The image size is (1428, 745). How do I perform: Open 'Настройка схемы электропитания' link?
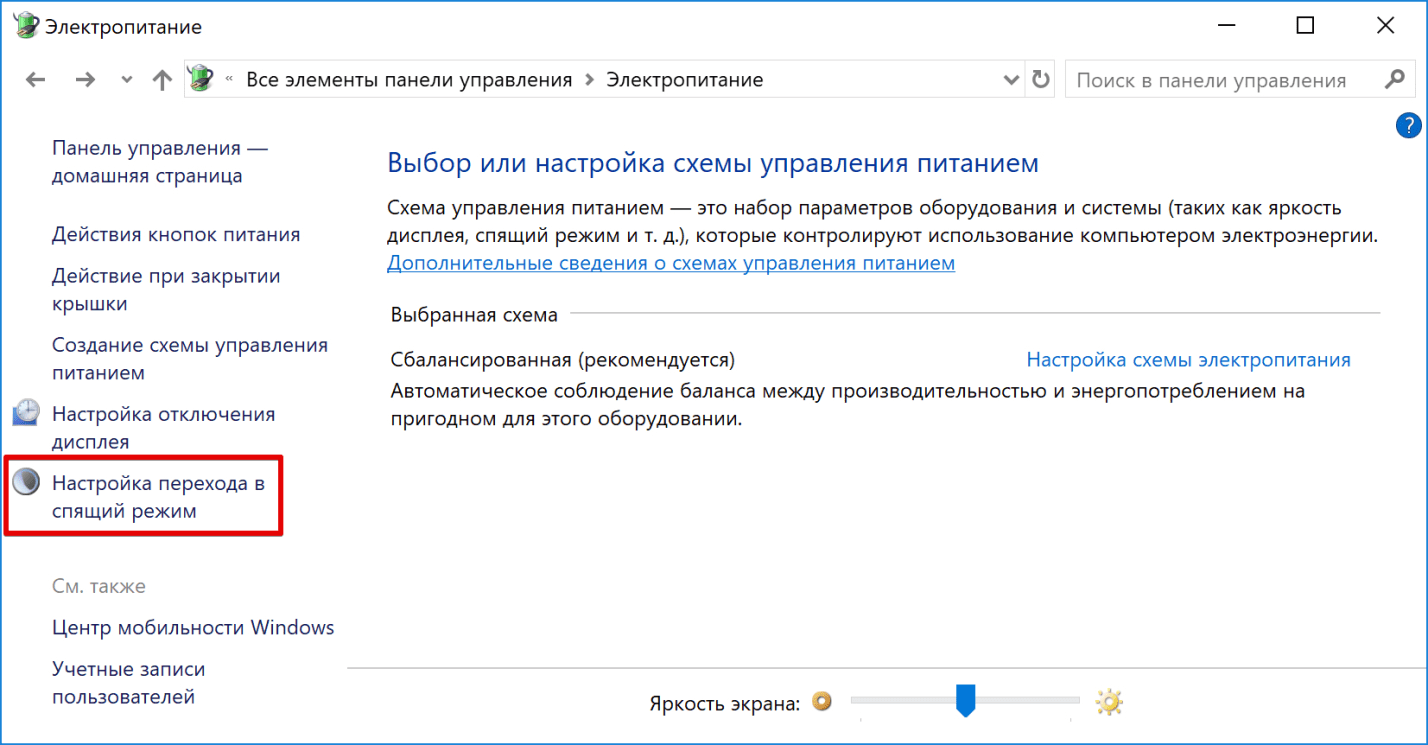pos(1188,360)
